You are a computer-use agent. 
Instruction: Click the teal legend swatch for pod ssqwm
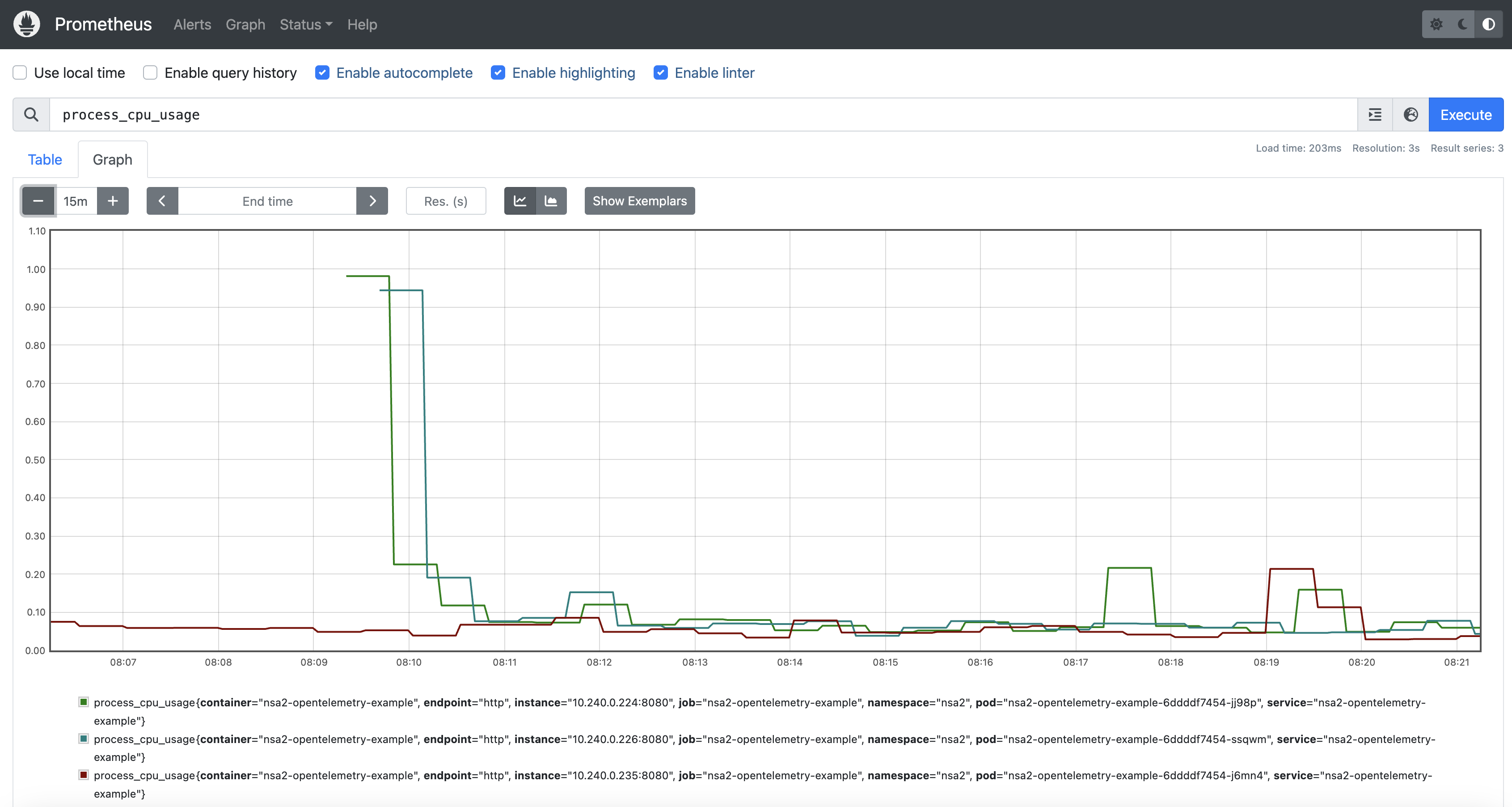point(84,738)
